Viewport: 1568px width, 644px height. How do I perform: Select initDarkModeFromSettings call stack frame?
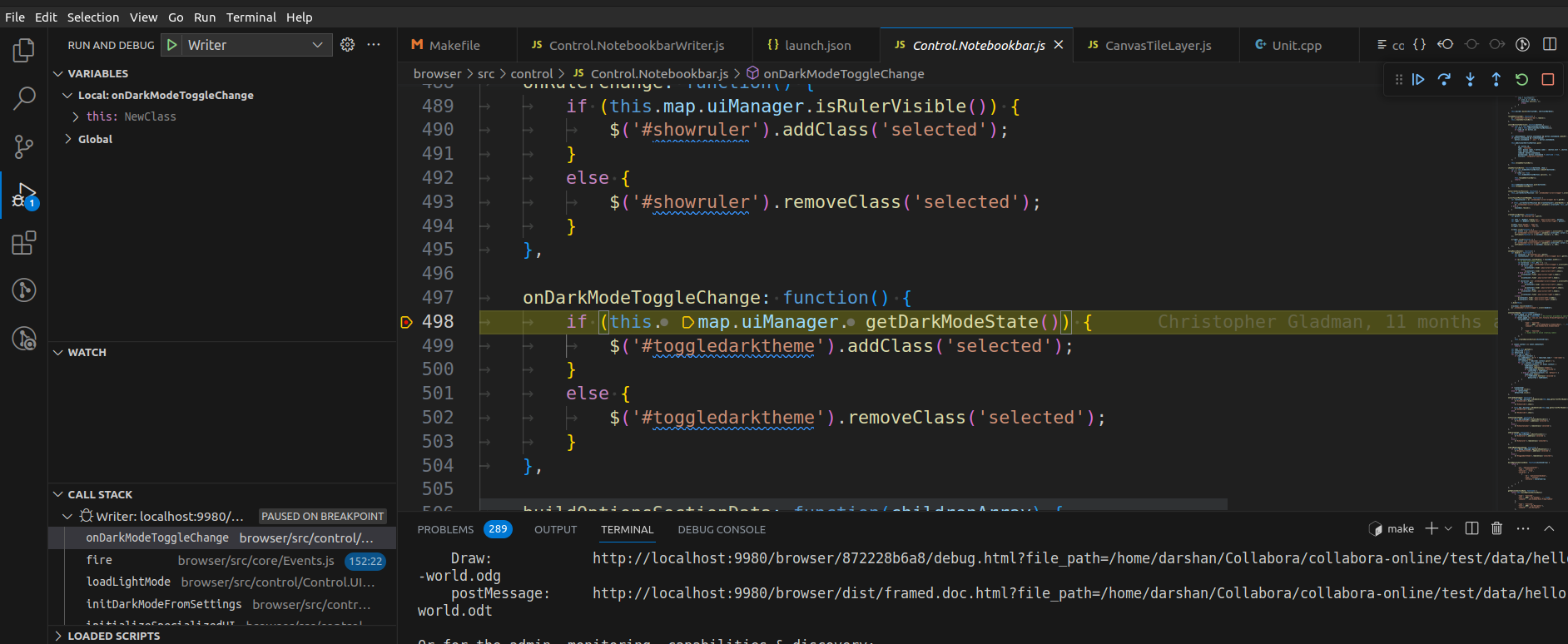(222, 605)
